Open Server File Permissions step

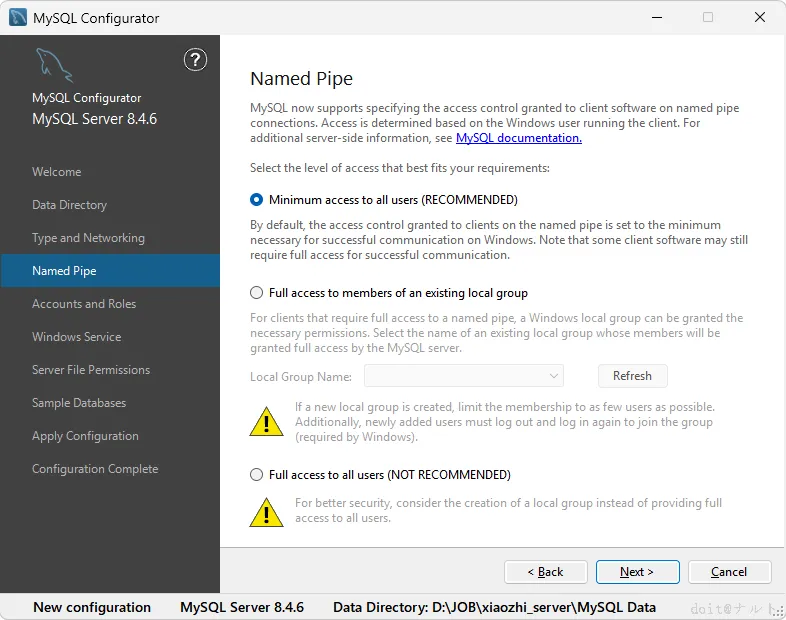click(91, 370)
